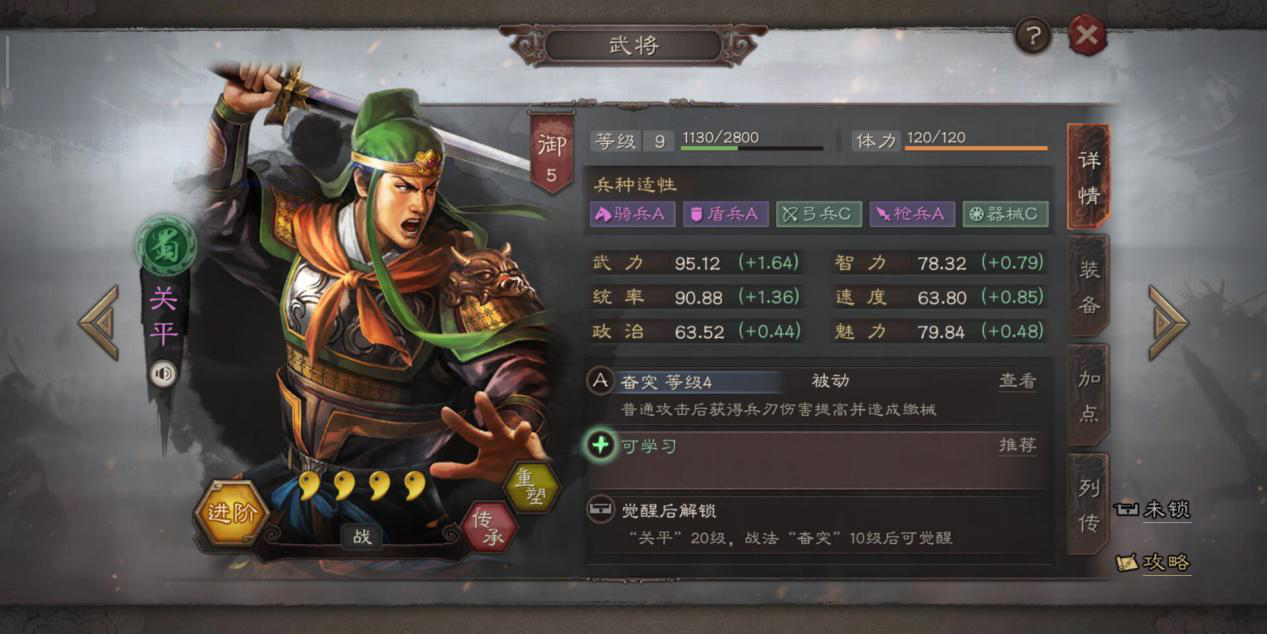Click the green plus learnable skill icon

point(600,445)
